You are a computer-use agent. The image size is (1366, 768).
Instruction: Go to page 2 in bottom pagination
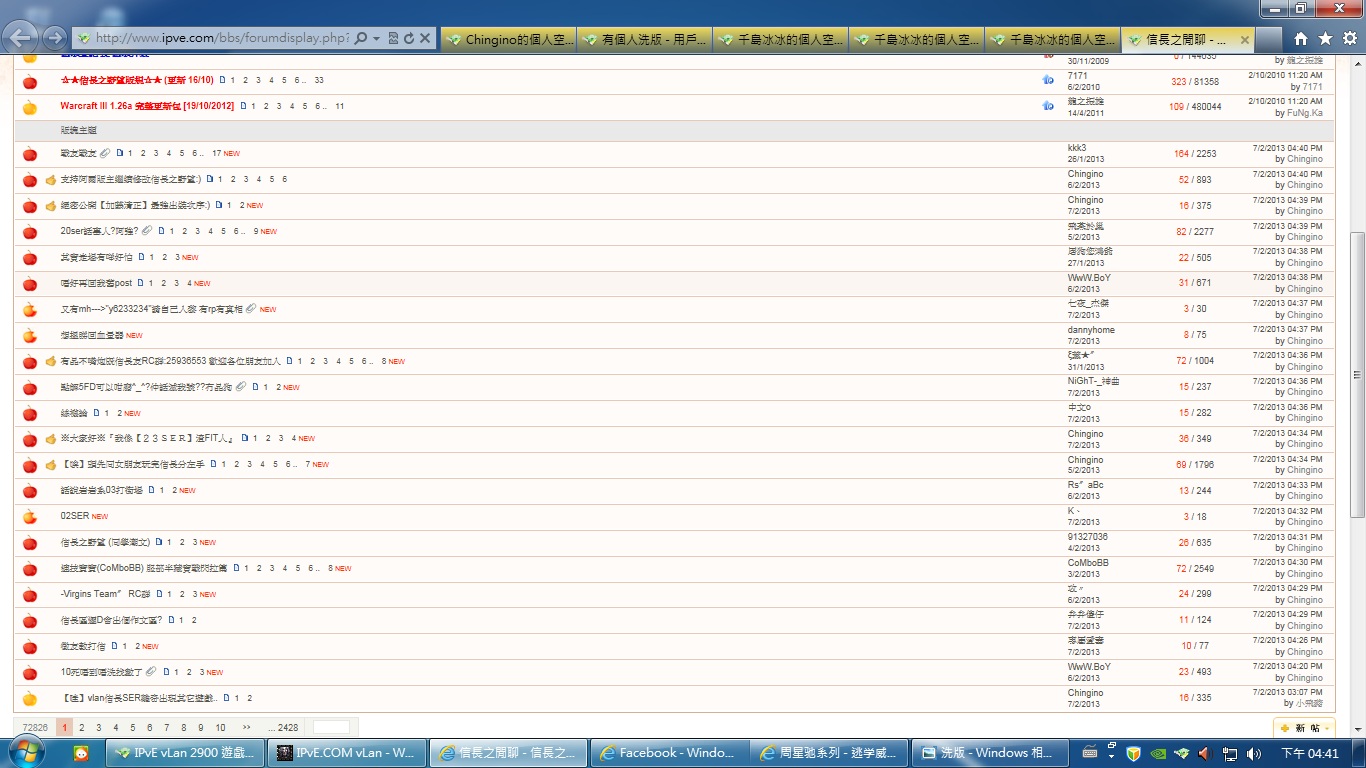[82, 728]
